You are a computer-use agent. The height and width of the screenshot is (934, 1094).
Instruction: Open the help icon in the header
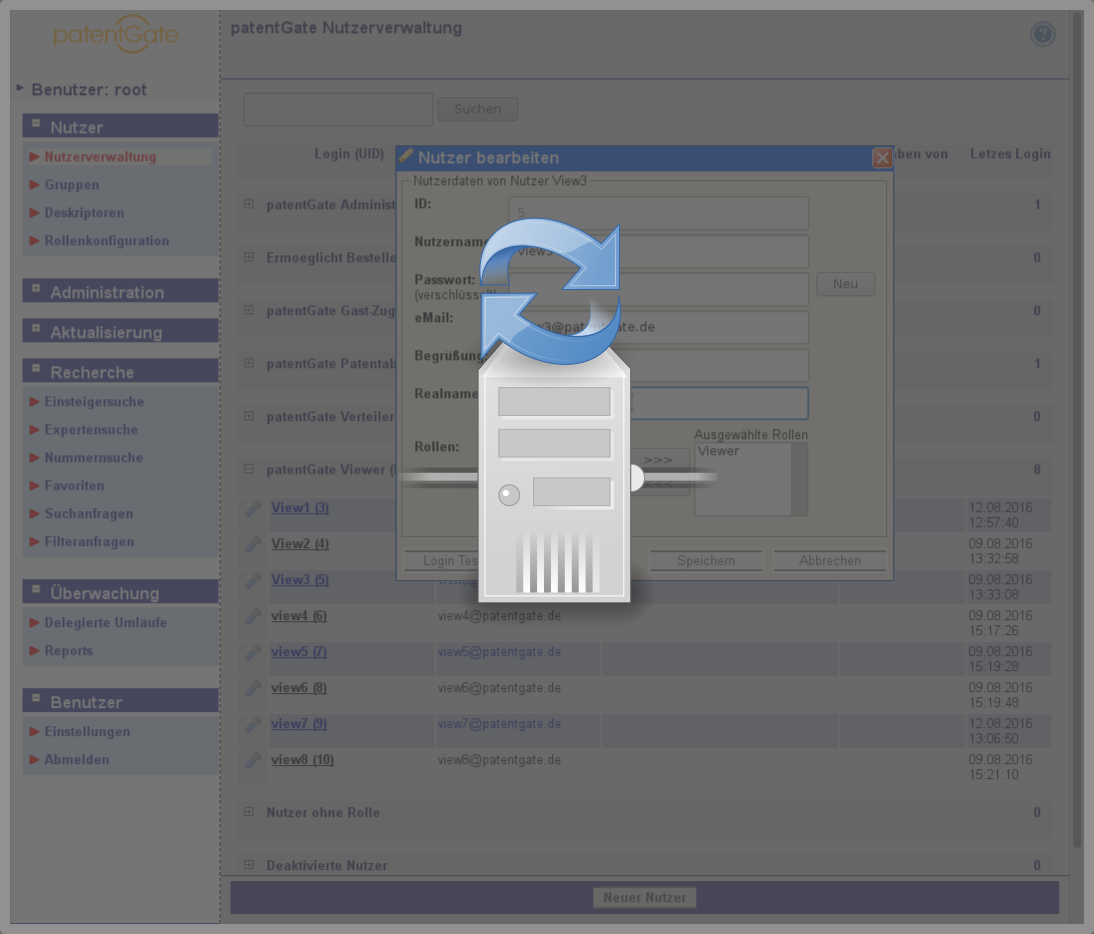tap(1042, 34)
